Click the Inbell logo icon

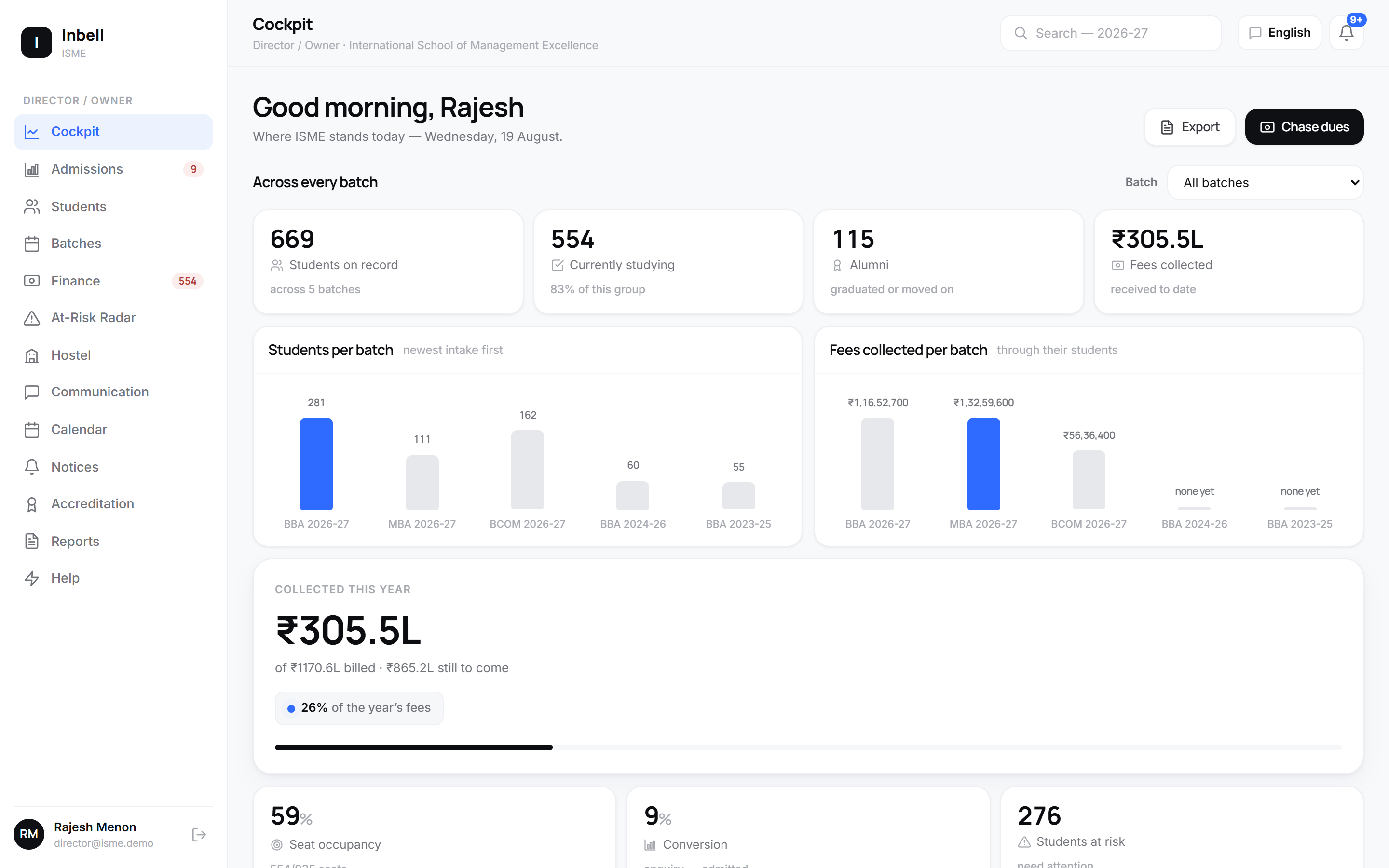pyautogui.click(x=36, y=42)
